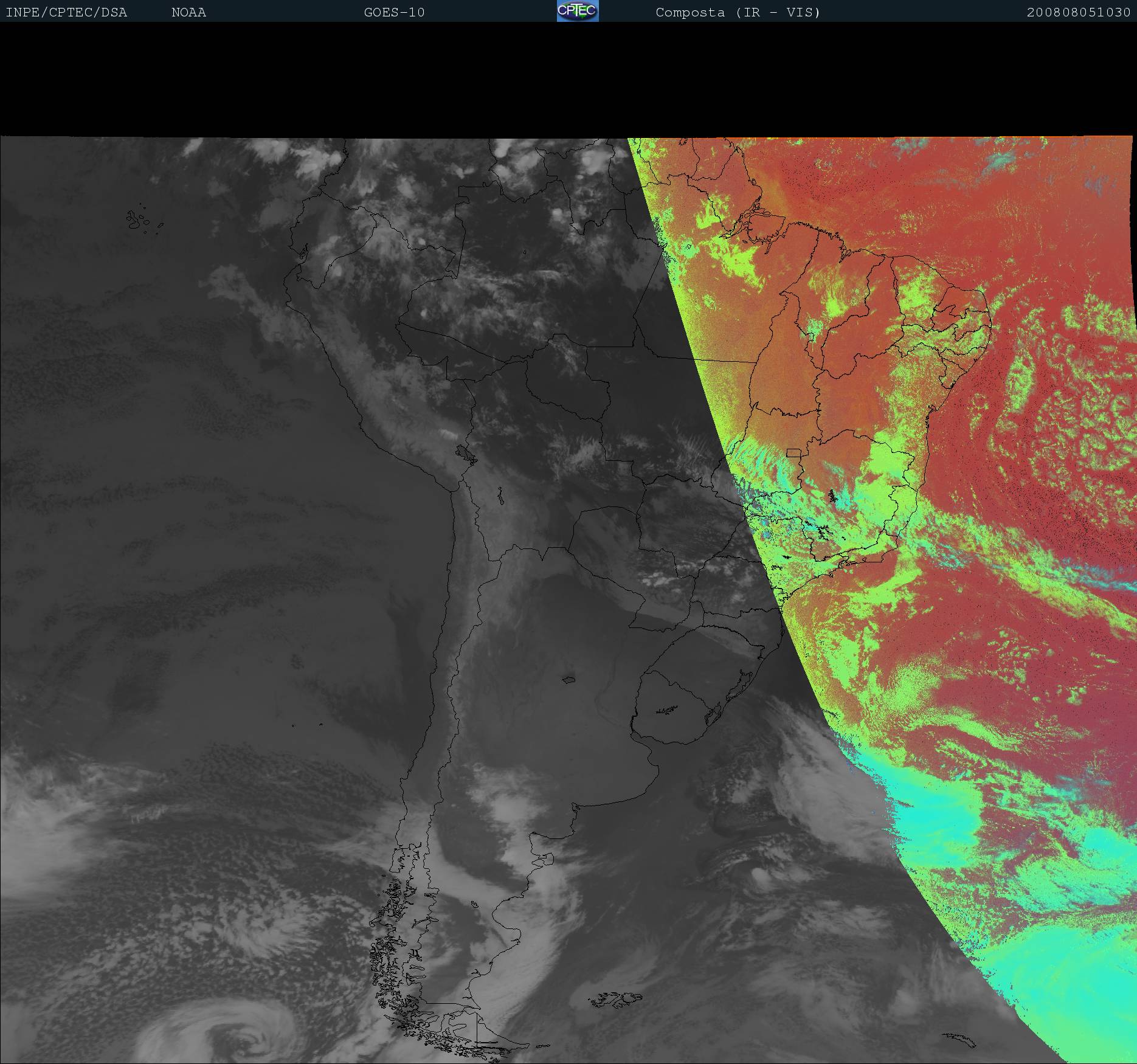Viewport: 1137px width, 1064px height.
Task: Click the CPTEC logo in the header
Action: (577, 11)
